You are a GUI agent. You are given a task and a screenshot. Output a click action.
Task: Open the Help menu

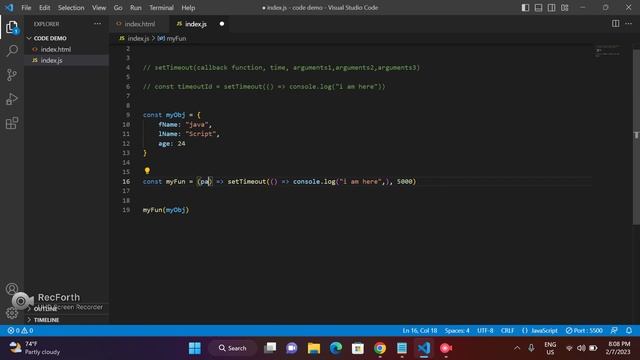(x=188, y=7)
